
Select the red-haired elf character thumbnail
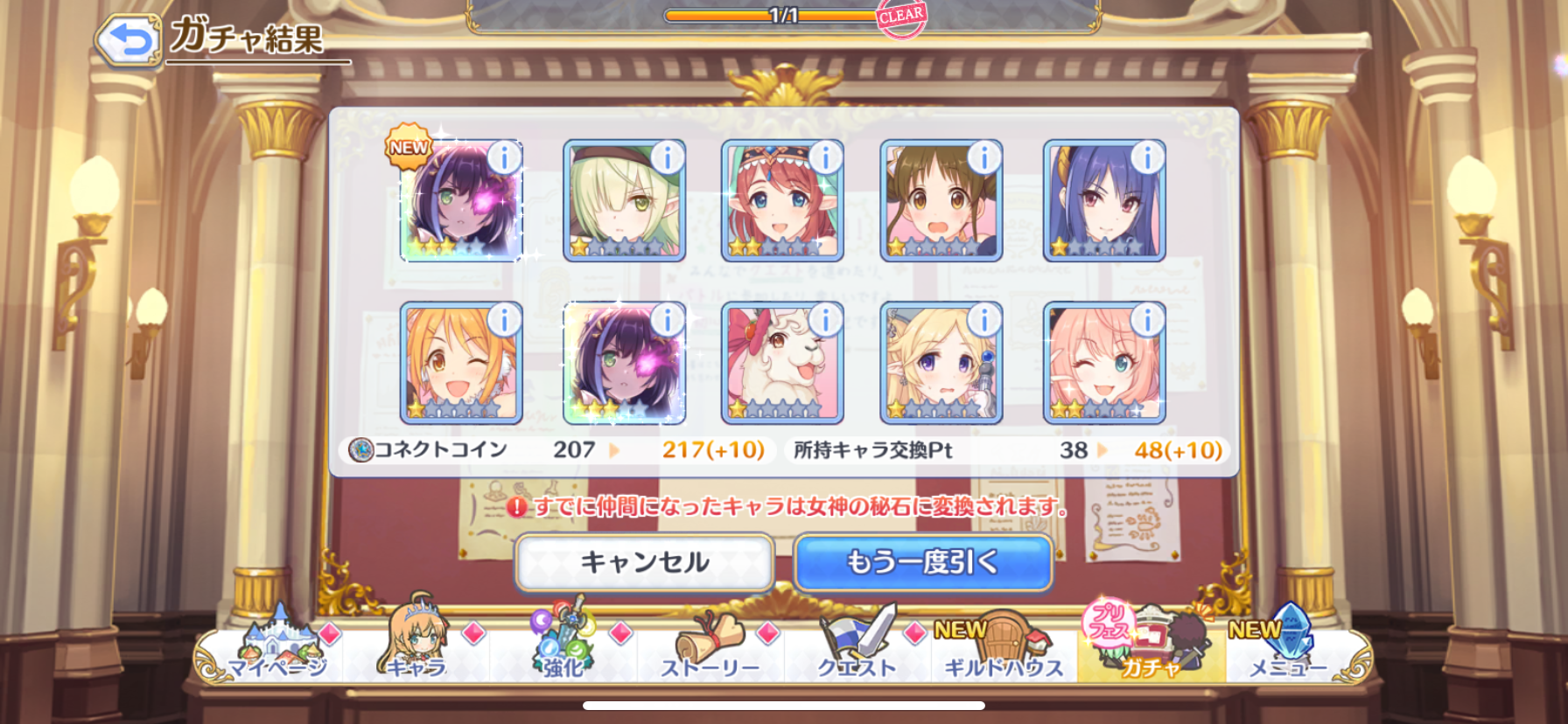tap(782, 200)
